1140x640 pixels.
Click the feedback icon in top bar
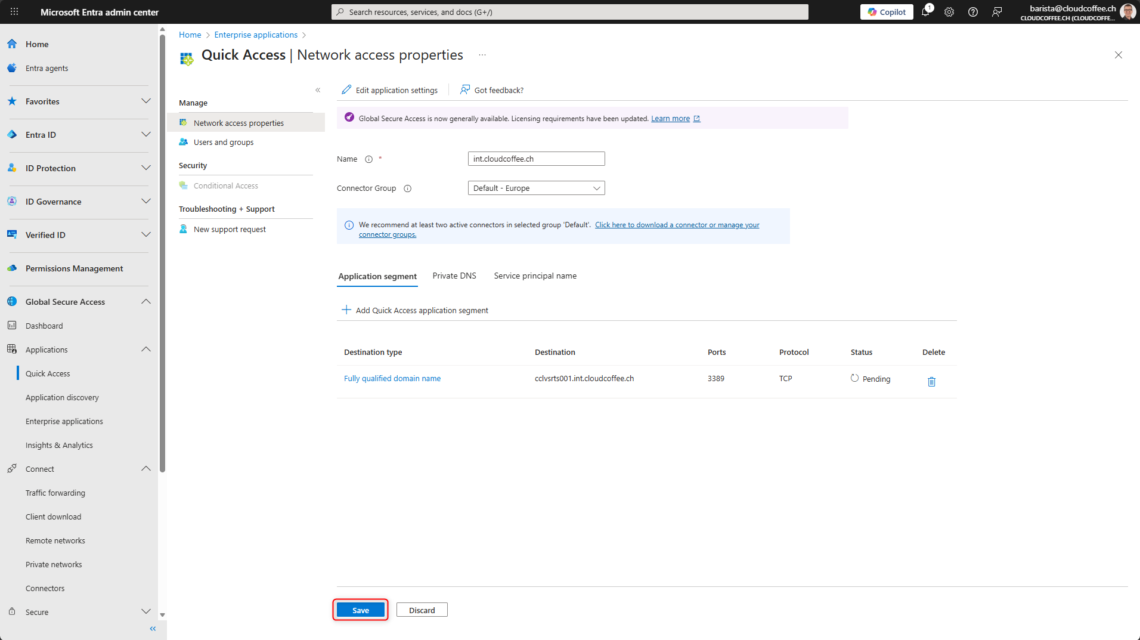point(997,12)
